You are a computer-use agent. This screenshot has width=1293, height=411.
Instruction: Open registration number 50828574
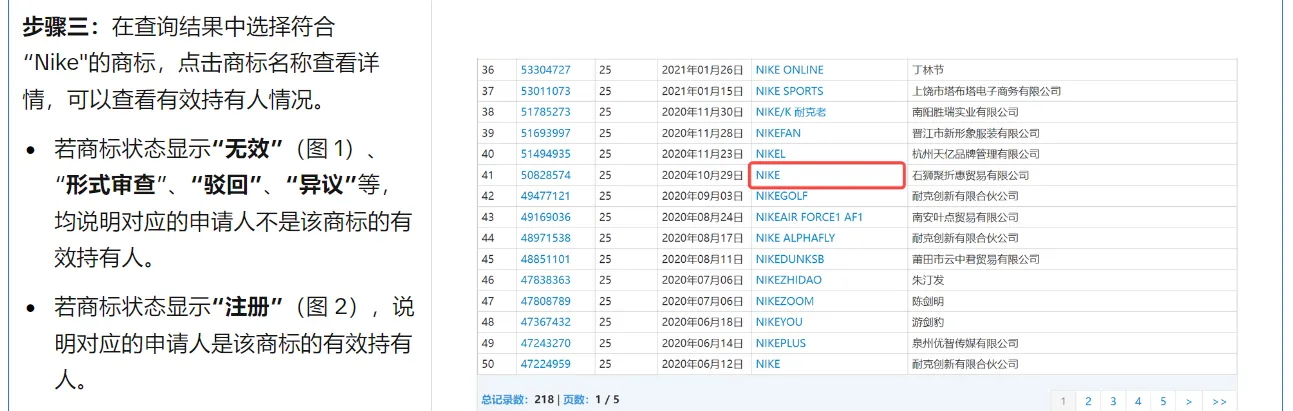coord(545,175)
